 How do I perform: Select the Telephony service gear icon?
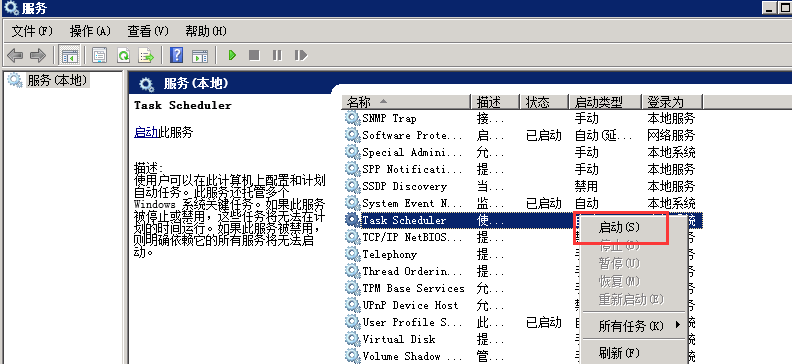tap(352, 254)
